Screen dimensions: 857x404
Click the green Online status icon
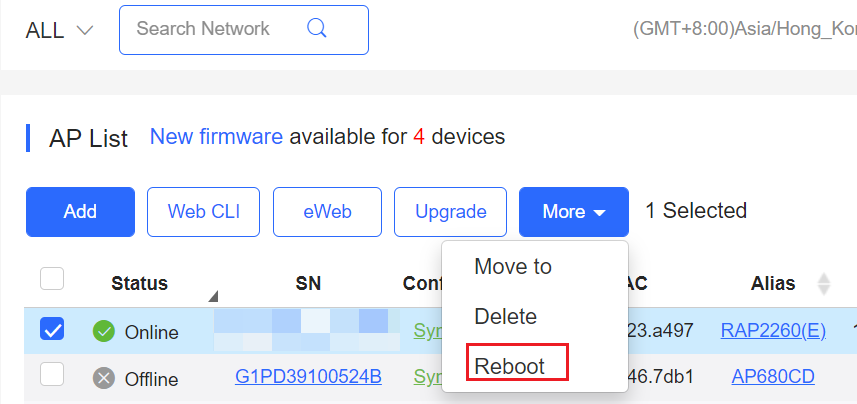[x=104, y=331]
